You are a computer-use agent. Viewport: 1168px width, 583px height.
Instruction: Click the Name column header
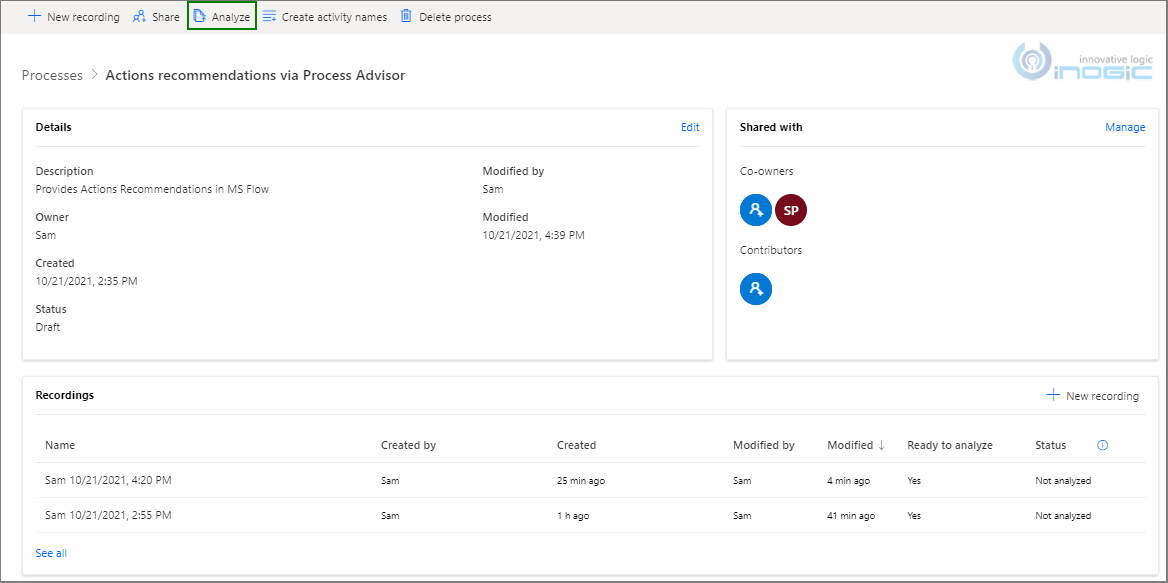[x=60, y=445]
